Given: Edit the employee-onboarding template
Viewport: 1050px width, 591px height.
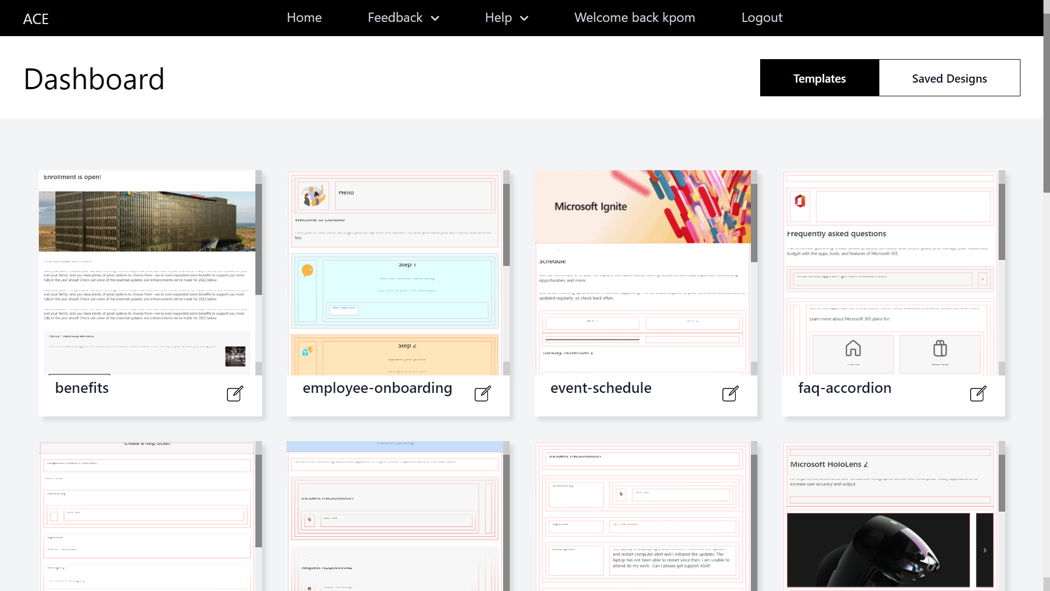Looking at the screenshot, I should 482,394.
